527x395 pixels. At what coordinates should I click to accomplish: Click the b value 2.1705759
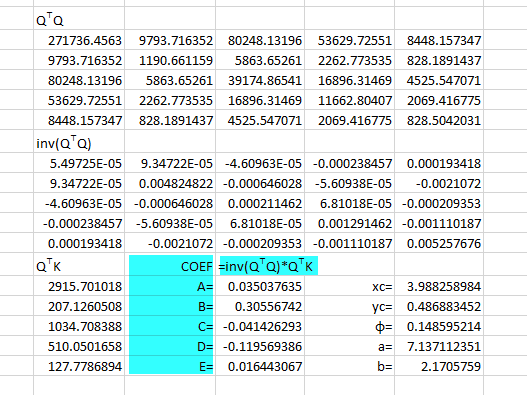(439, 366)
